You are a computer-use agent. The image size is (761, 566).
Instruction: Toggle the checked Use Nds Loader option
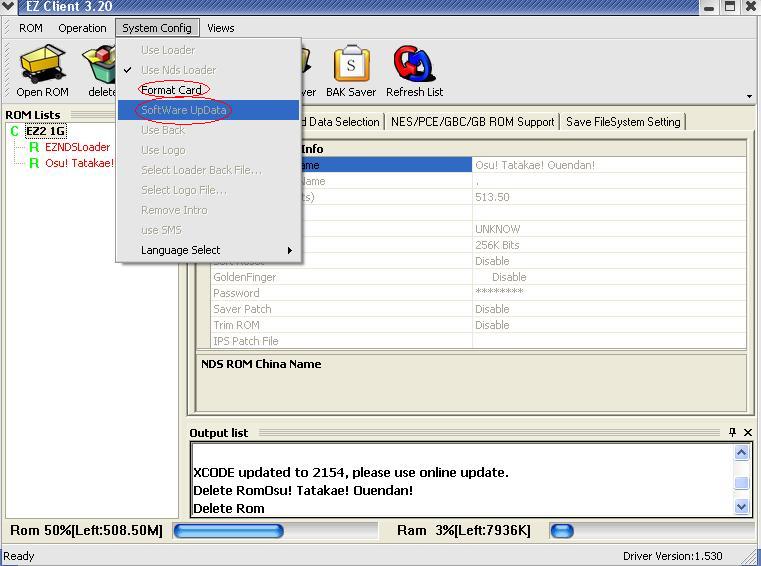178,70
